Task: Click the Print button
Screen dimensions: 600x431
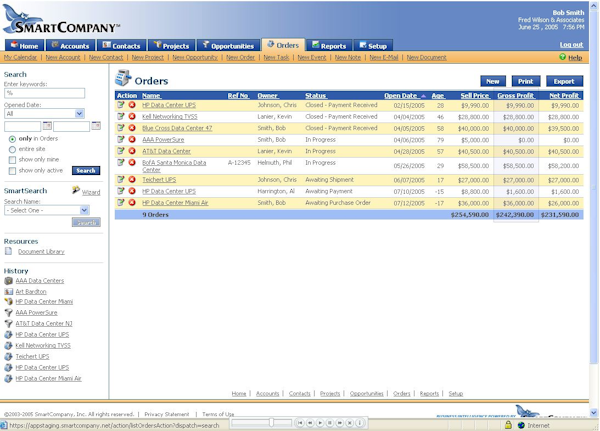Action: click(x=526, y=81)
